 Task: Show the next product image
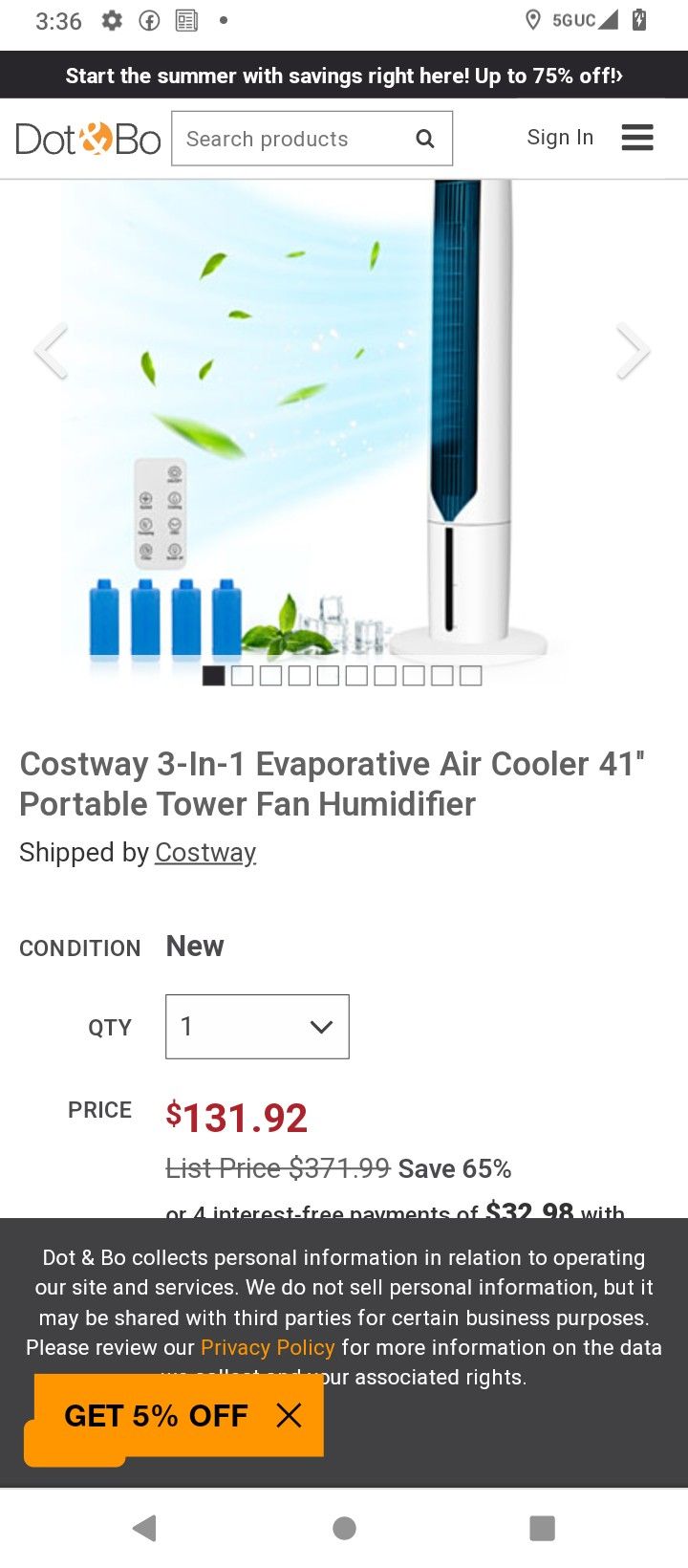point(632,351)
